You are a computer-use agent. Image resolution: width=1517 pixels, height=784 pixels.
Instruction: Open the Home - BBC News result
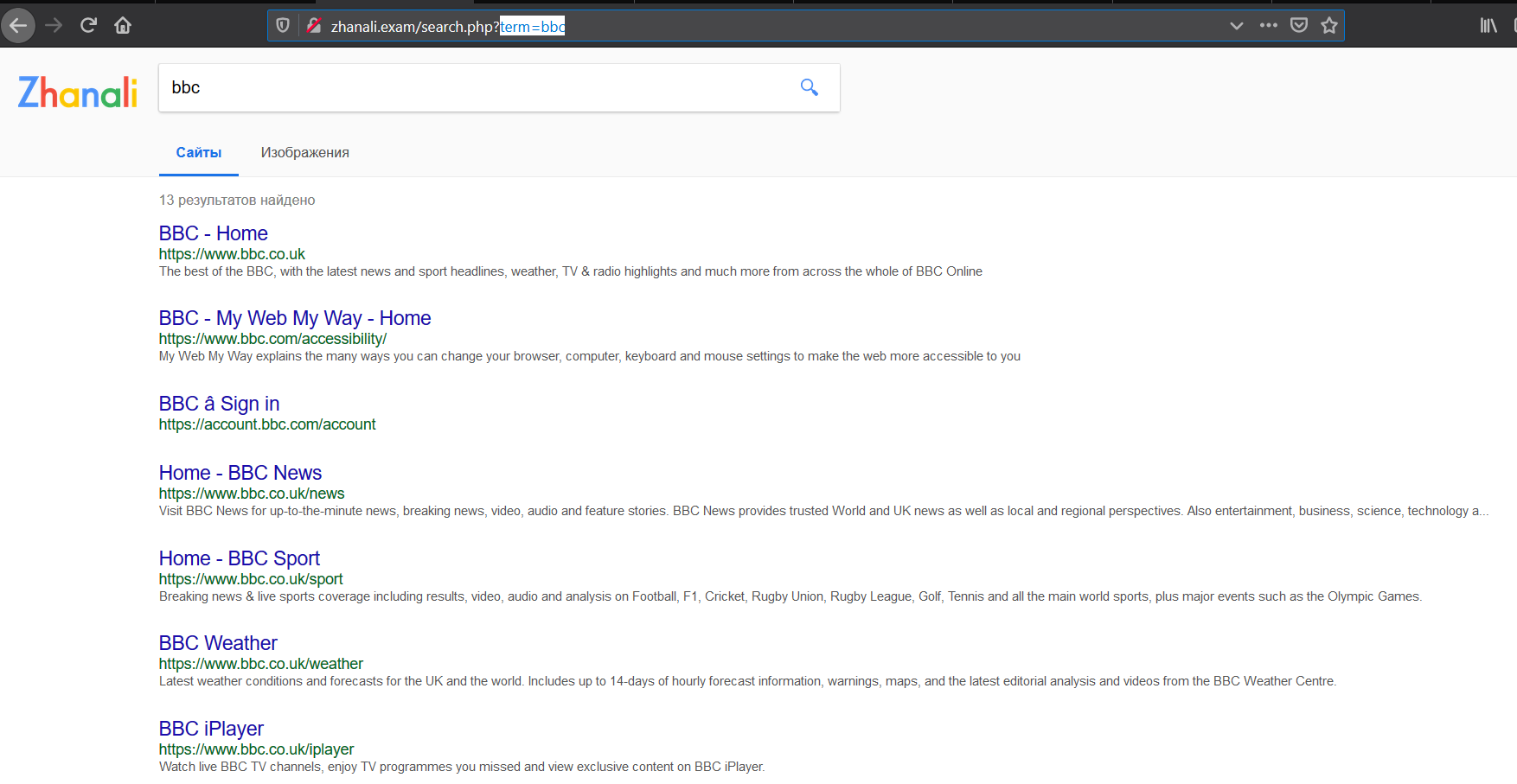240,473
